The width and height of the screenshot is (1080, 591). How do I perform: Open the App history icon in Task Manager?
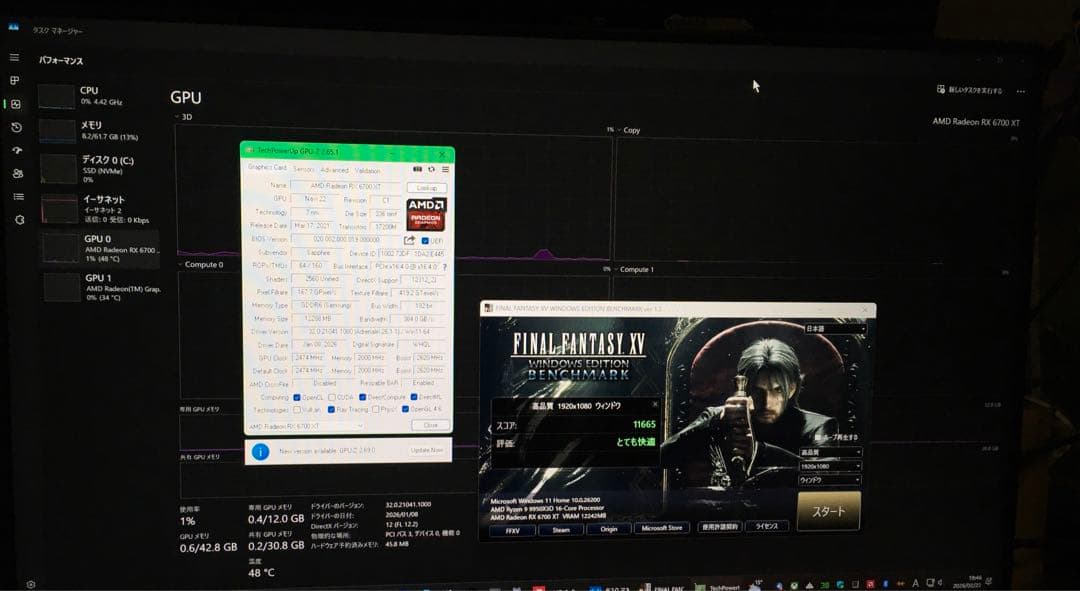click(x=17, y=127)
